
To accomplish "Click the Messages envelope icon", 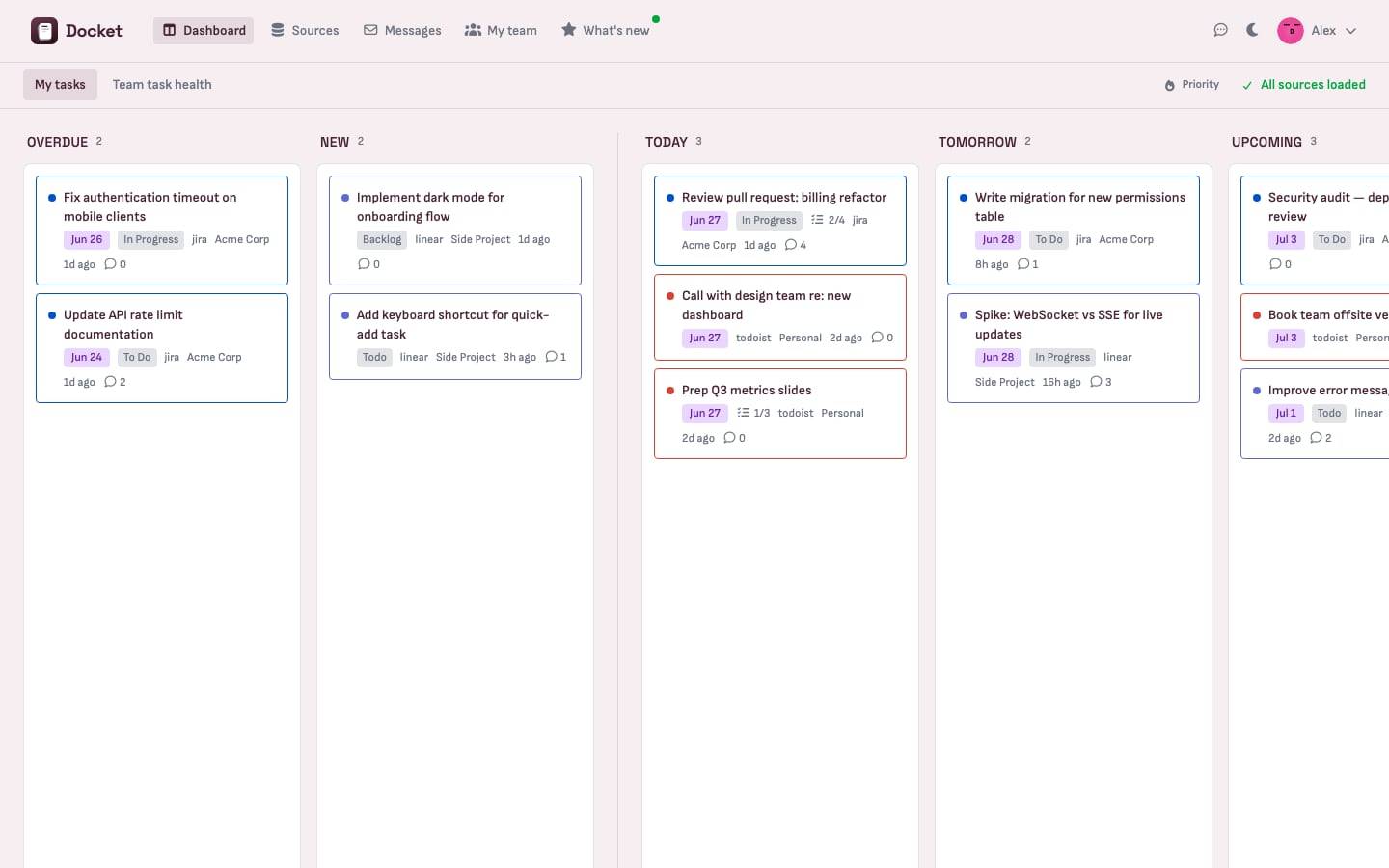I will click(x=370, y=31).
